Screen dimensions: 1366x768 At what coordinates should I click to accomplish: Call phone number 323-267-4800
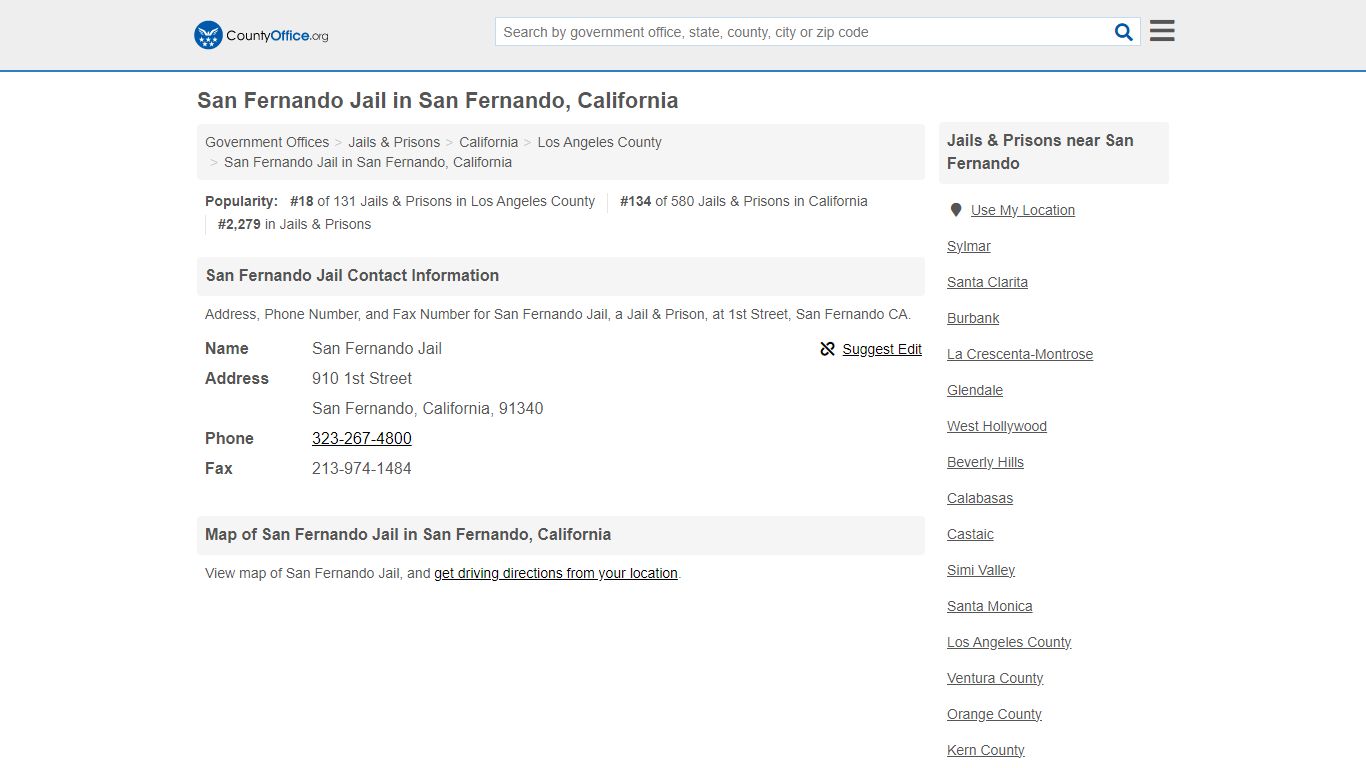coord(362,438)
